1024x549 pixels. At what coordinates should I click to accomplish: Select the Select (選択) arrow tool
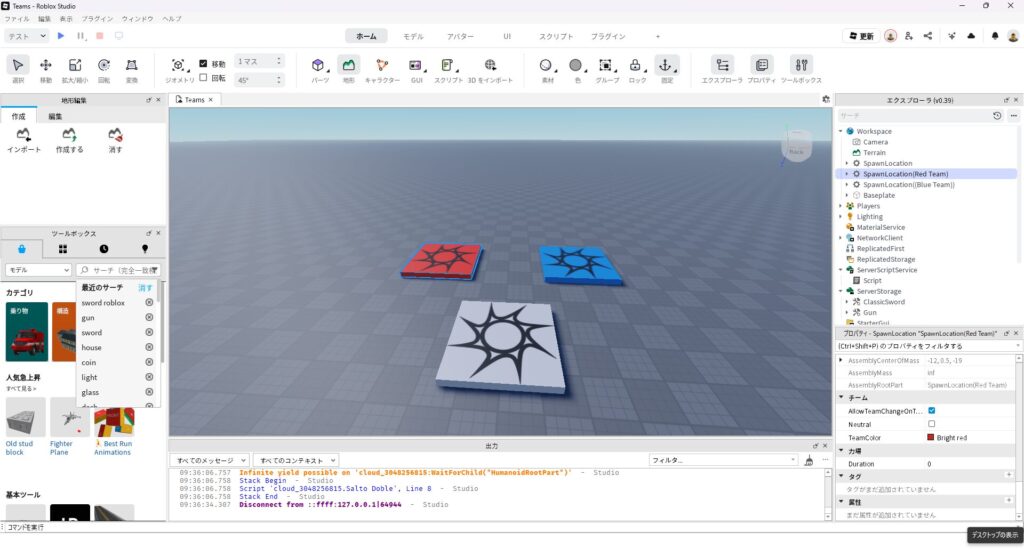18,65
